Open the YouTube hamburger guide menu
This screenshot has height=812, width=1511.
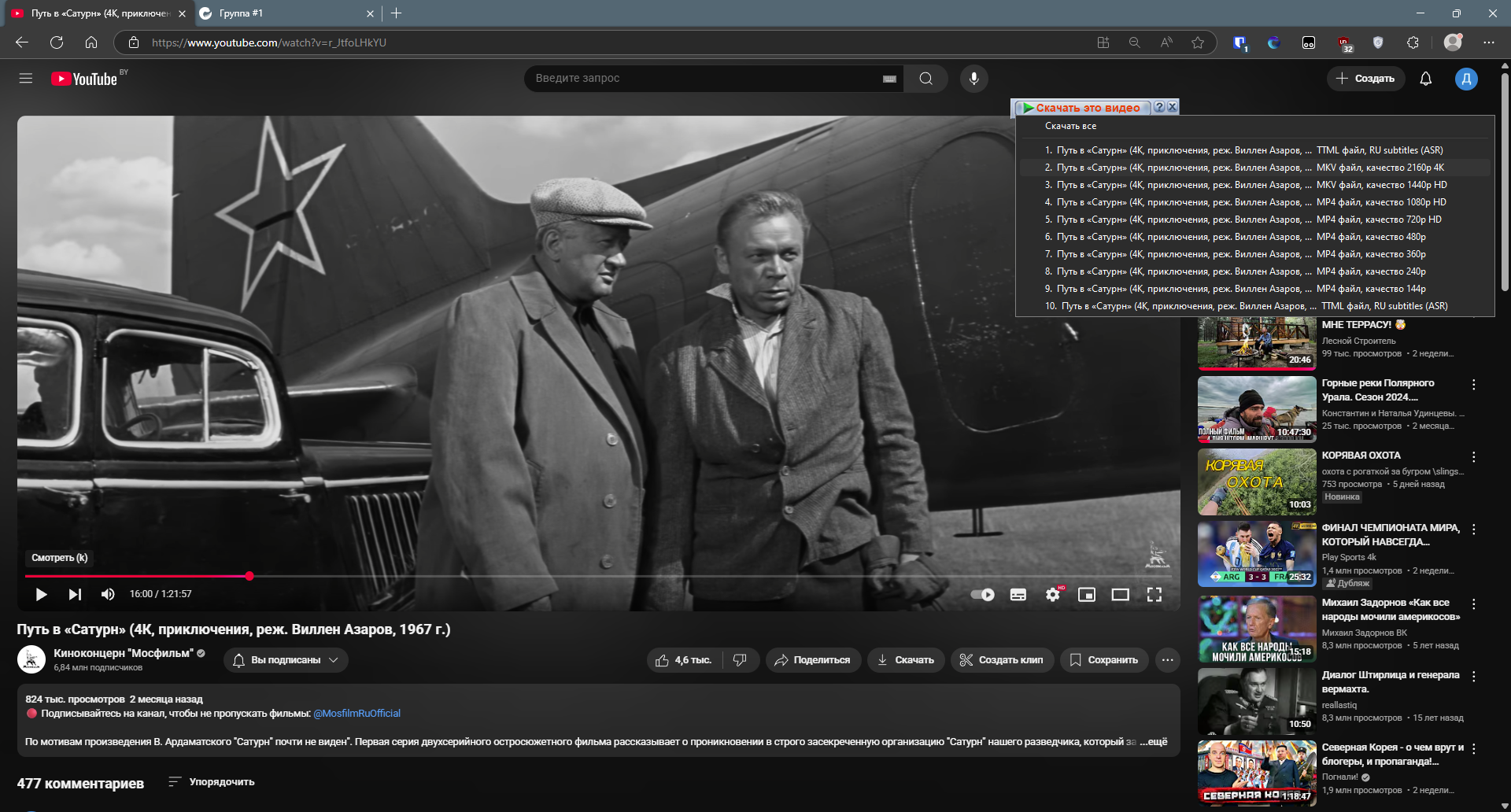pos(26,79)
